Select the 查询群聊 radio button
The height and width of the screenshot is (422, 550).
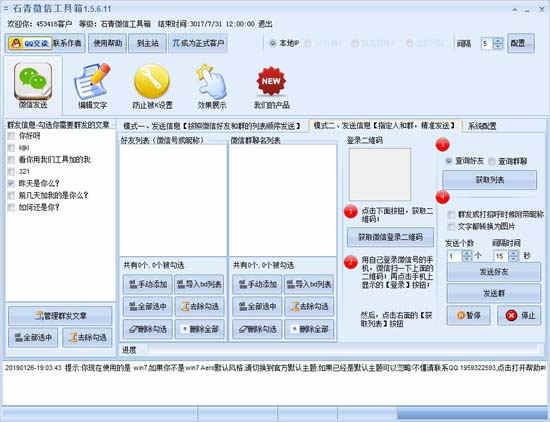pyautogui.click(x=492, y=161)
